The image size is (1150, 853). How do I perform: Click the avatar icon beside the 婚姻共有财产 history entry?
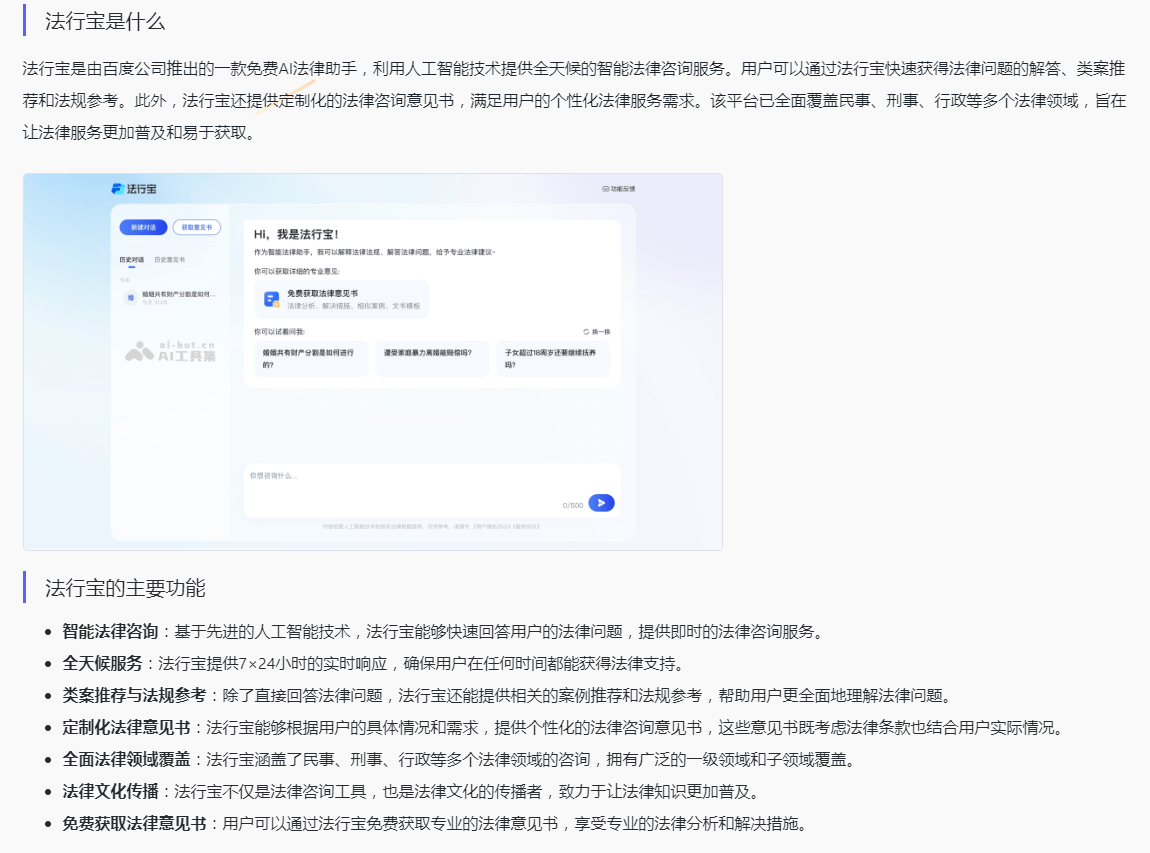[131, 297]
